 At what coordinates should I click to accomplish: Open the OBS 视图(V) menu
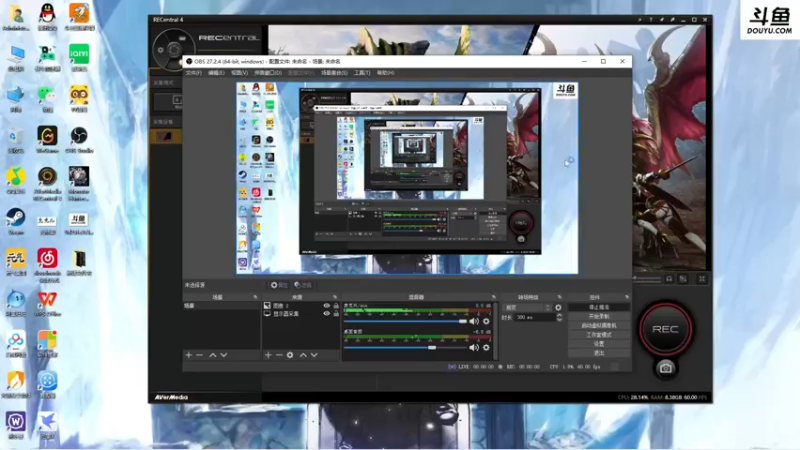tap(239, 73)
